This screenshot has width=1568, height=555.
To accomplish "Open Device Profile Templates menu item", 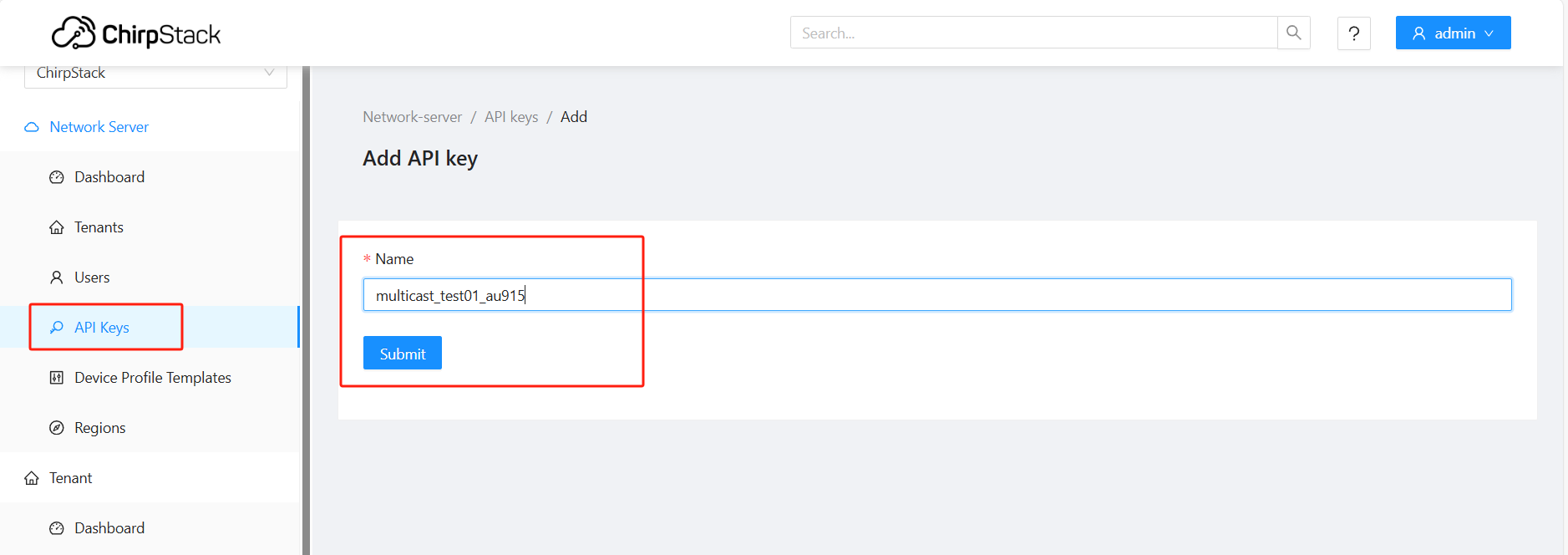I will point(150,378).
